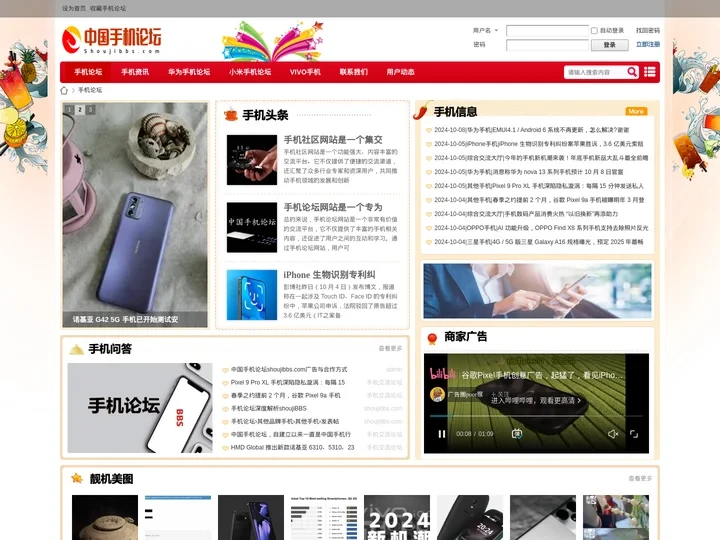The width and height of the screenshot is (720, 540).
Task: Click the teacup icon beside 手机头条
Action: click(x=231, y=115)
